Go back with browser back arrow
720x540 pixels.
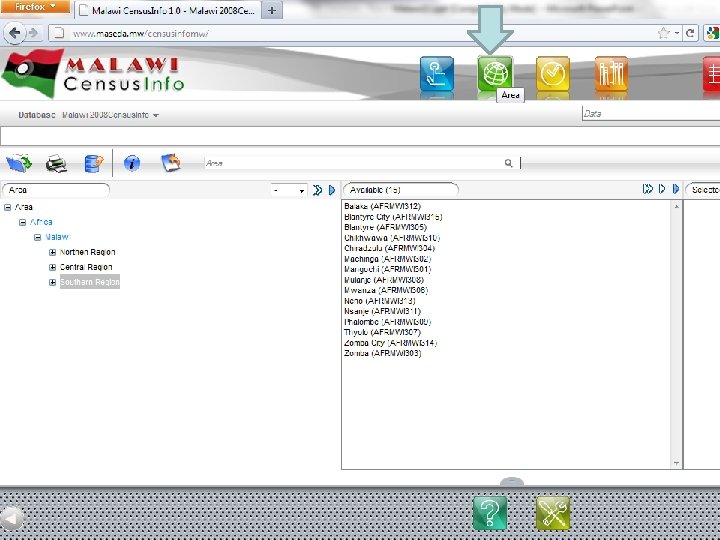(14, 33)
